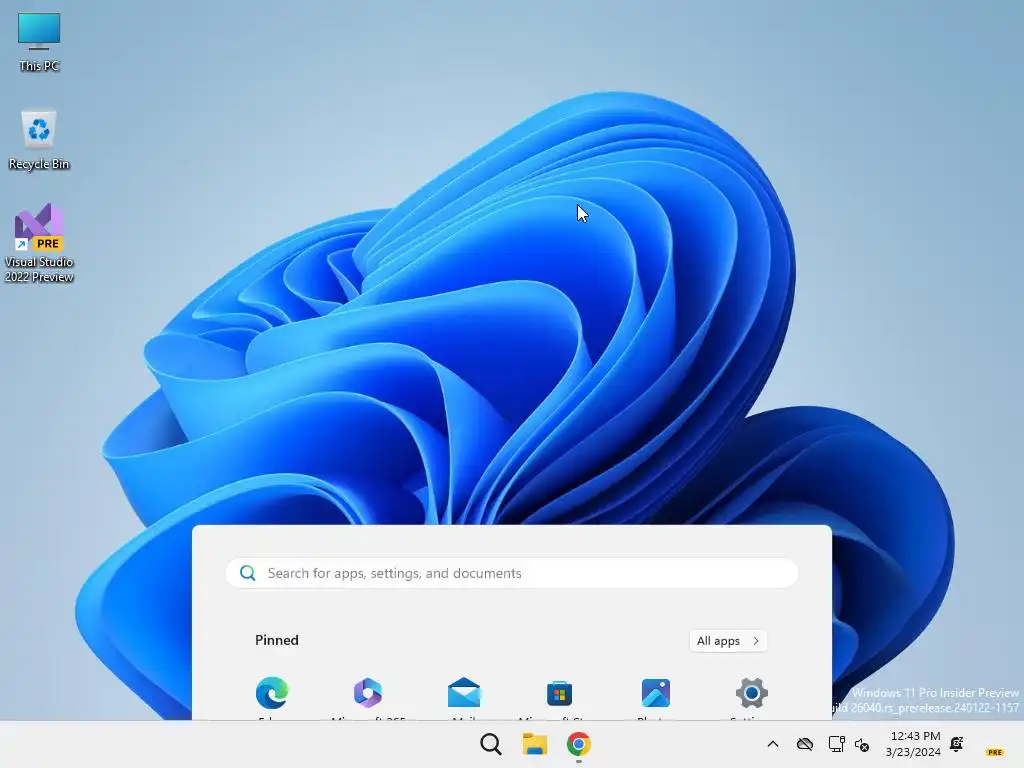Image resolution: width=1024 pixels, height=768 pixels.
Task: Open the pinned Microsoft Store app
Action: [560, 693]
